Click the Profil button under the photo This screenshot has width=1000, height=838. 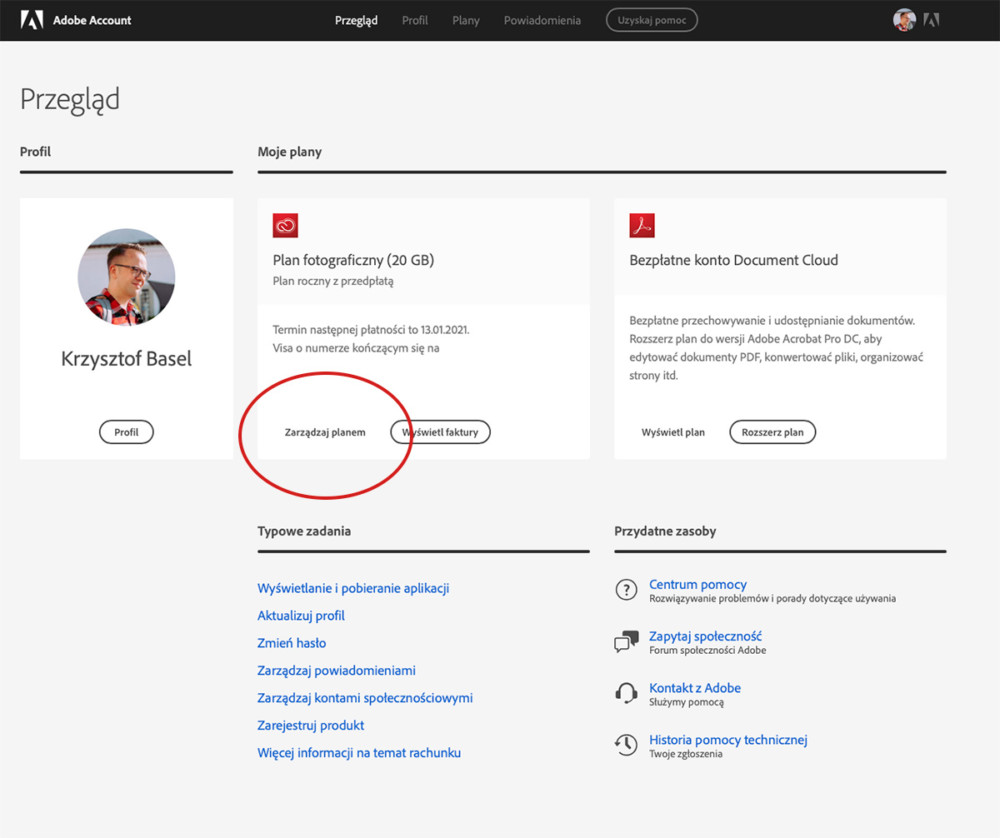(126, 432)
